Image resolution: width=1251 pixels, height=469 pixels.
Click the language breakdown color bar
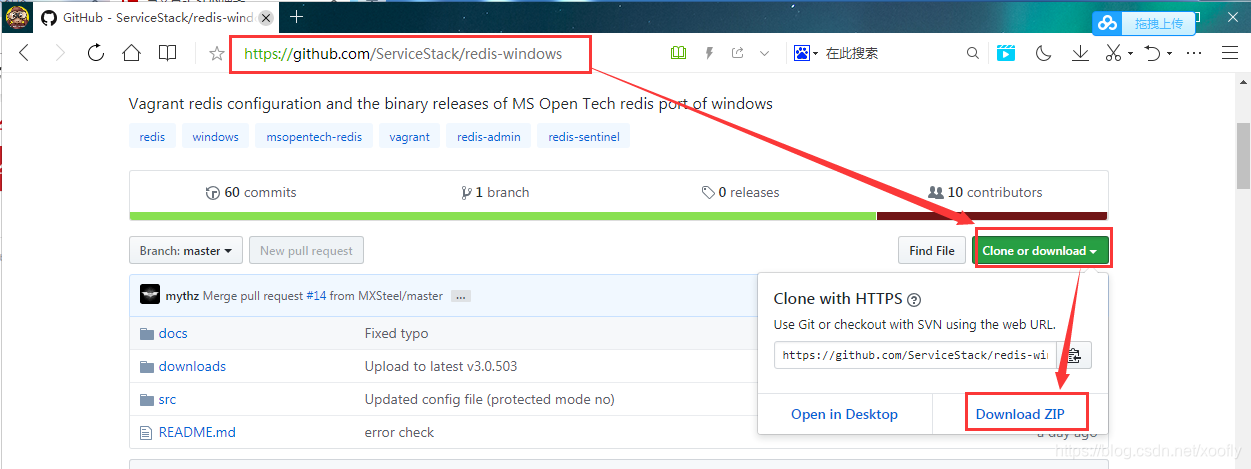[x=618, y=215]
